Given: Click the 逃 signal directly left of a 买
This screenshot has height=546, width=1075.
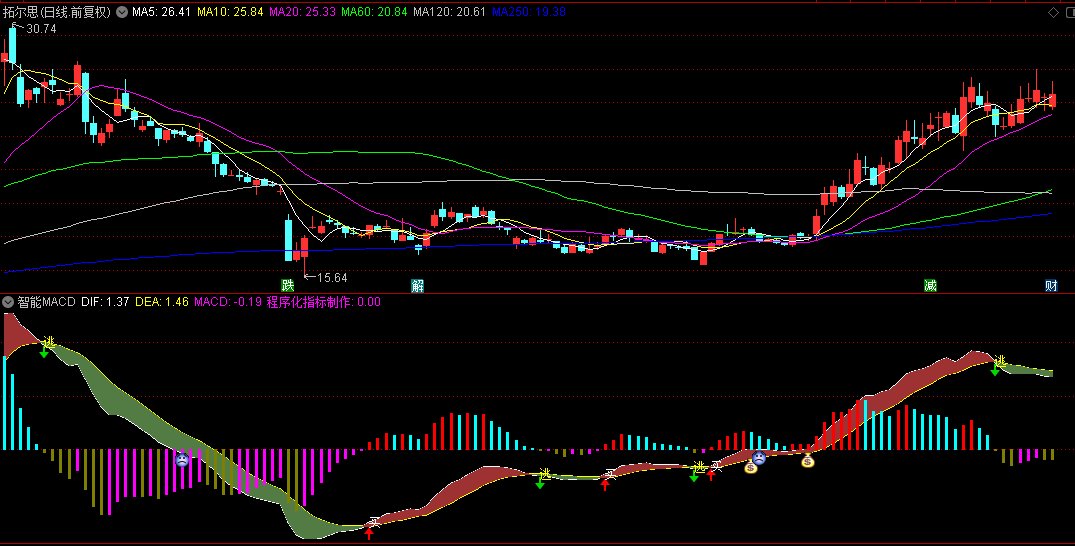Looking at the screenshot, I should [x=699, y=466].
